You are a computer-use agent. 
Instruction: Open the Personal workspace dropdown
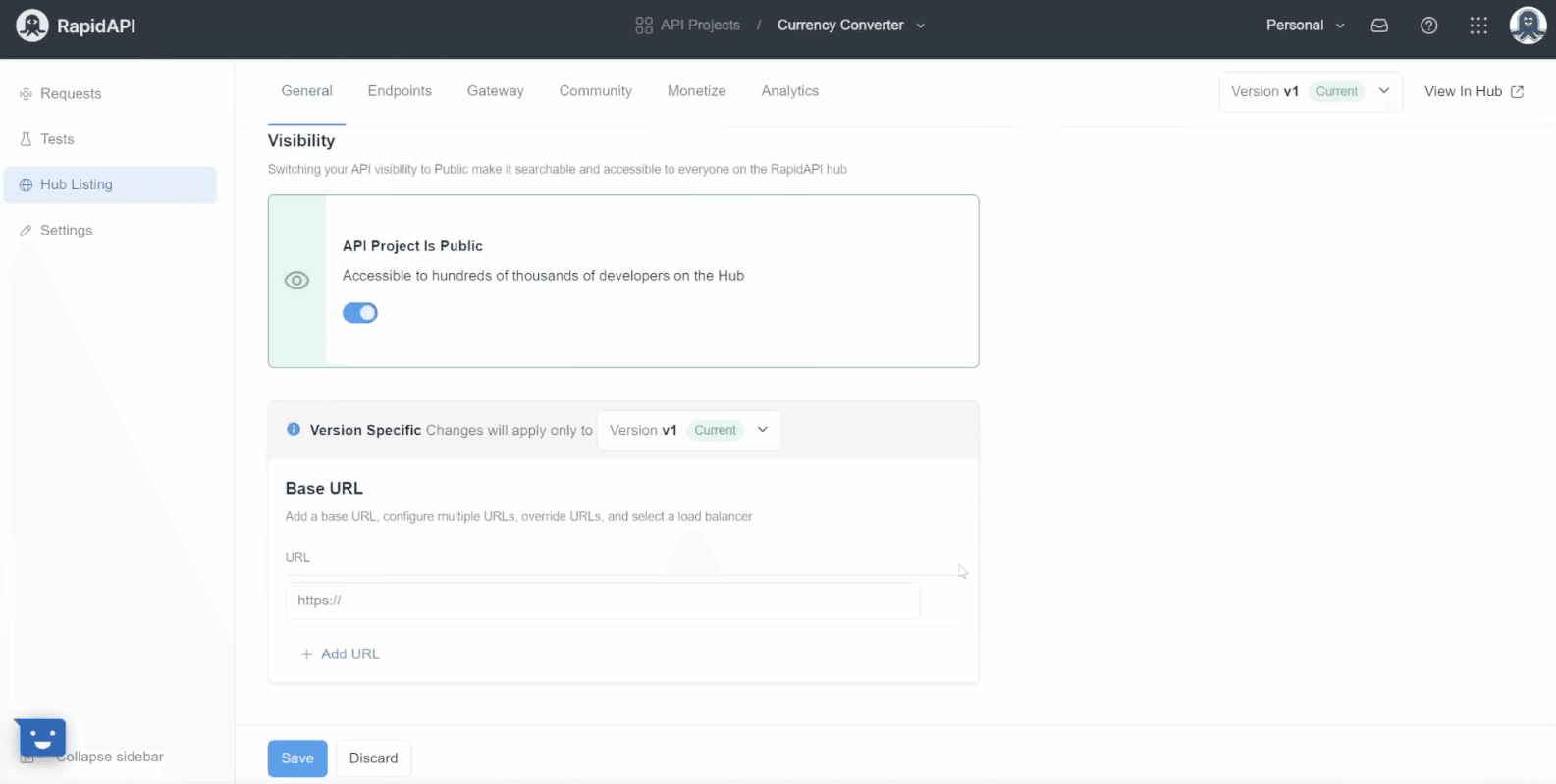pyautogui.click(x=1305, y=26)
